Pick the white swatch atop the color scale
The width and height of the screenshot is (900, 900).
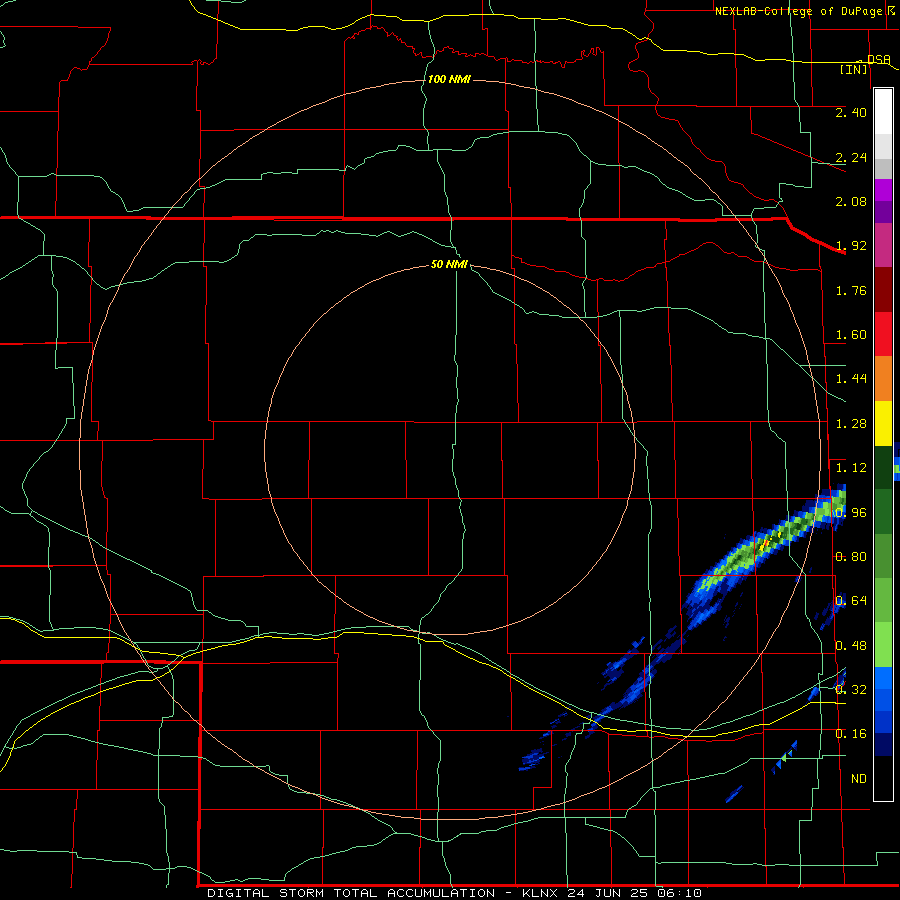tap(883, 112)
